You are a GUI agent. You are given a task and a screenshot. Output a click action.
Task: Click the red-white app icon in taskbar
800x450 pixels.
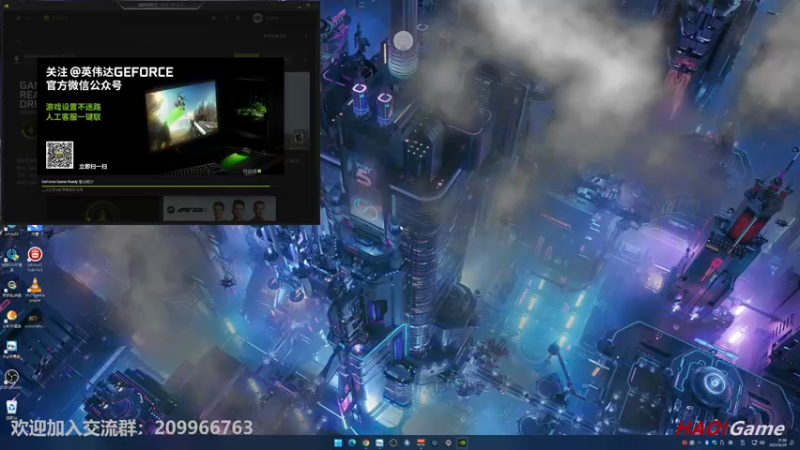[x=421, y=443]
